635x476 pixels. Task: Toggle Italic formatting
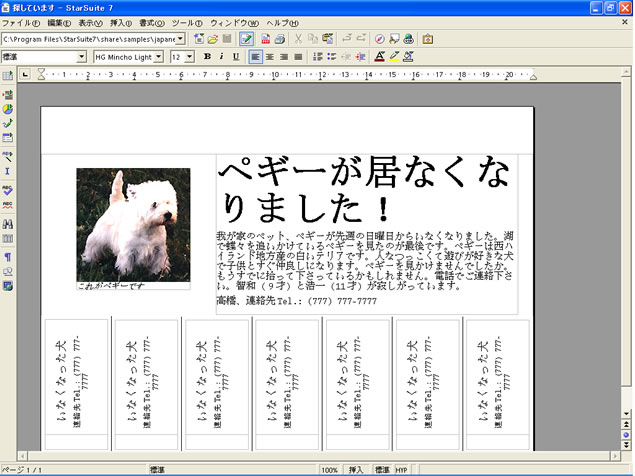222,57
